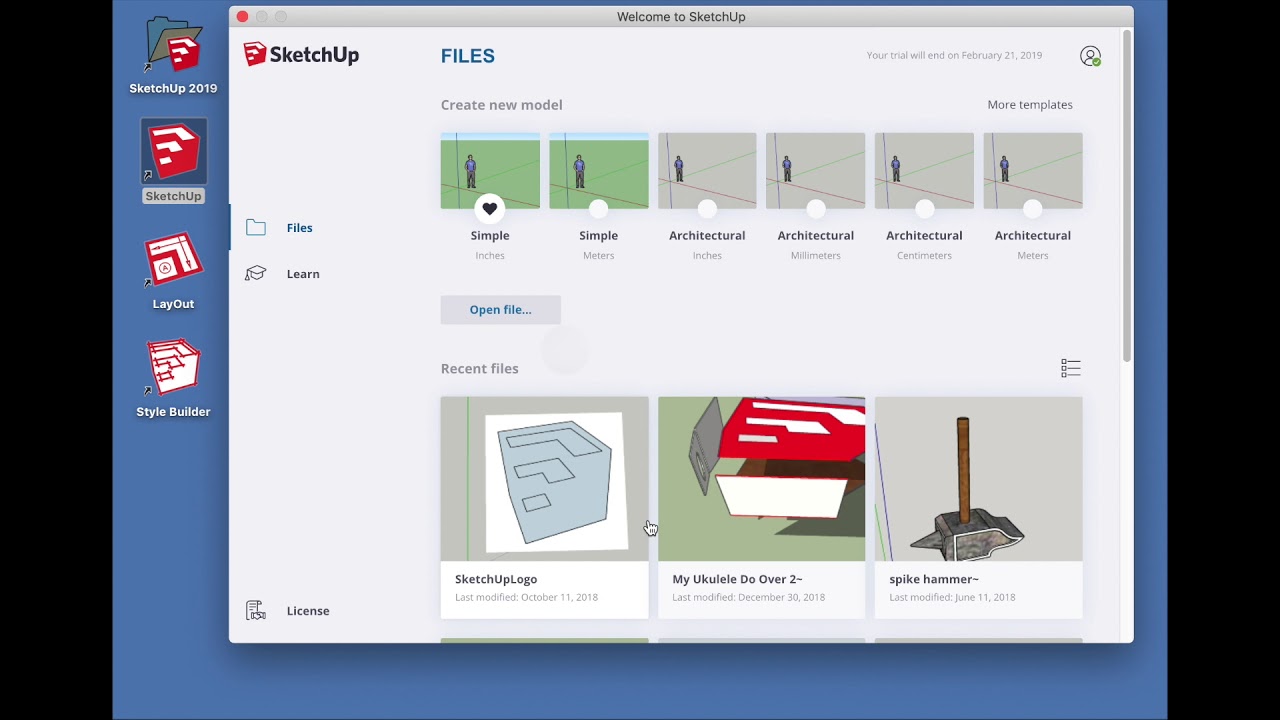Screen dimensions: 1280x720
Task: Create model from Simple Inches thumbnail
Action: coord(490,170)
